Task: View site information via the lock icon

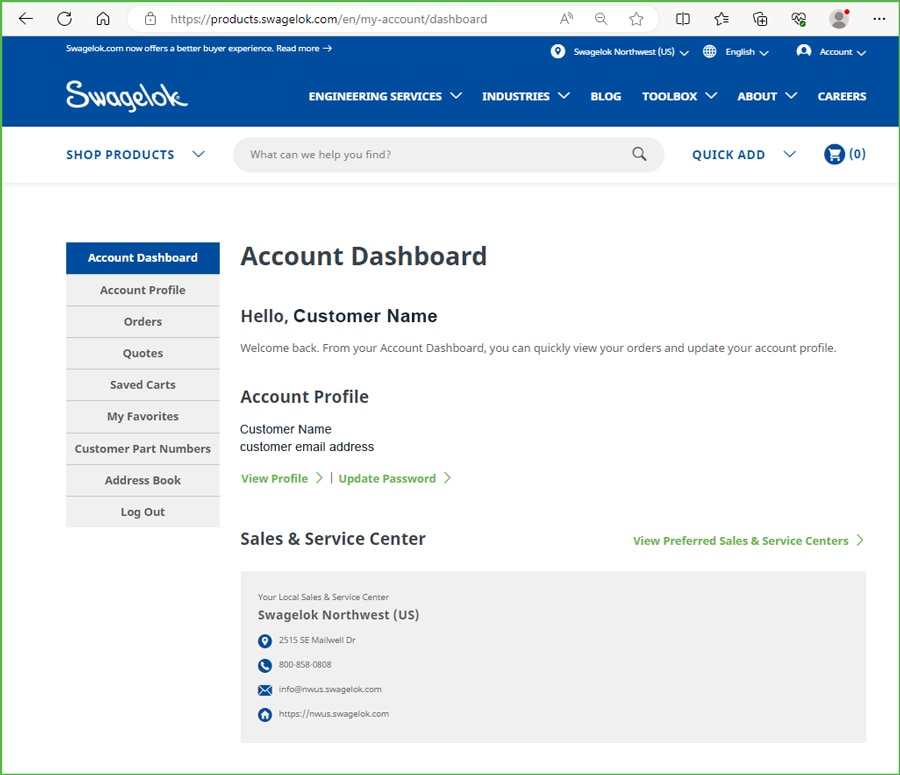Action: (x=150, y=19)
